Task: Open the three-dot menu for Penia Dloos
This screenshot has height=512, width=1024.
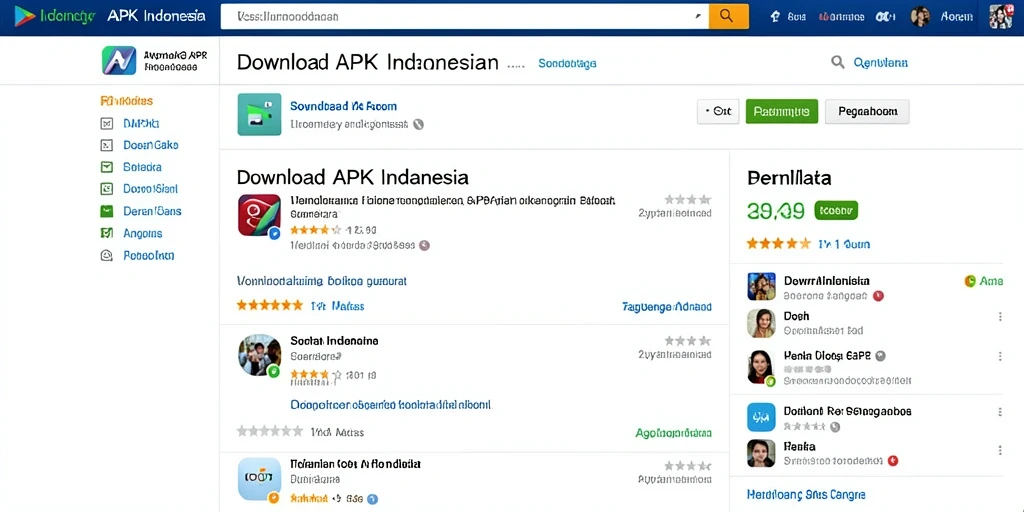Action: pyautogui.click(x=1000, y=357)
